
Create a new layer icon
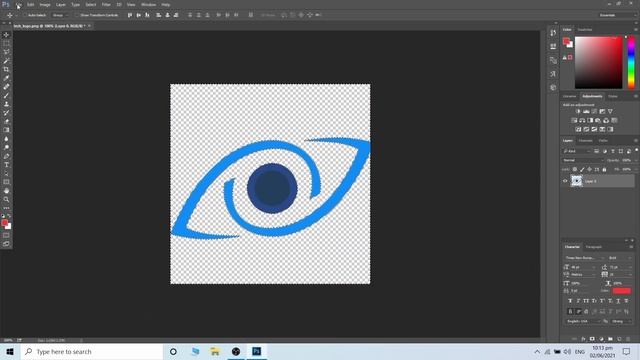(x=619, y=339)
